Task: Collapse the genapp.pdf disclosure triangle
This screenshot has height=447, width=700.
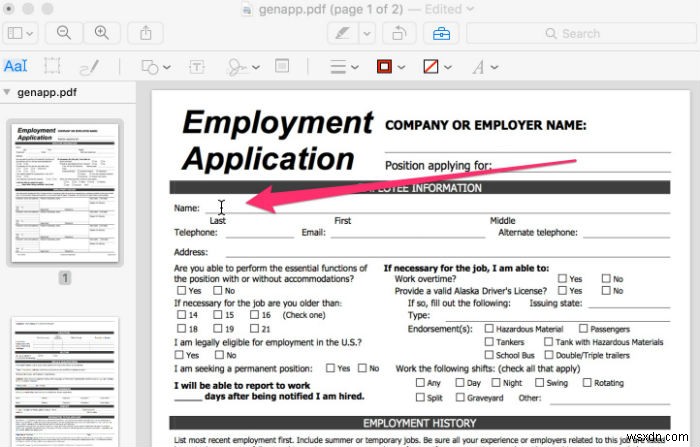Action: 7,92
